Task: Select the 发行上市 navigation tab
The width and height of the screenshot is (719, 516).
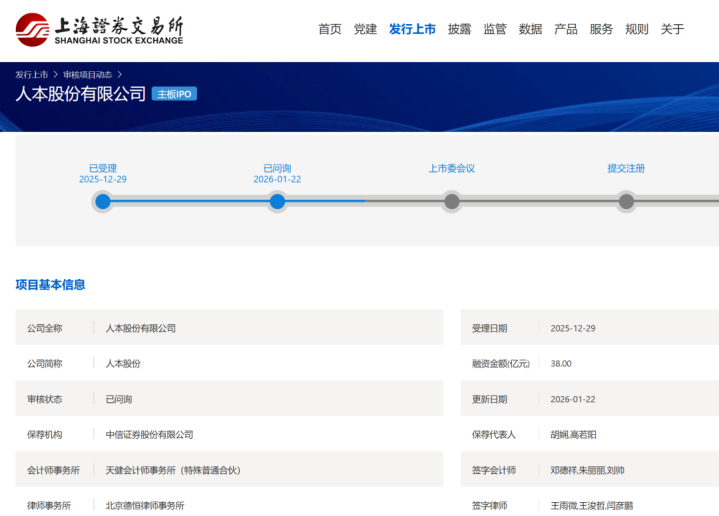Action: pyautogui.click(x=412, y=29)
